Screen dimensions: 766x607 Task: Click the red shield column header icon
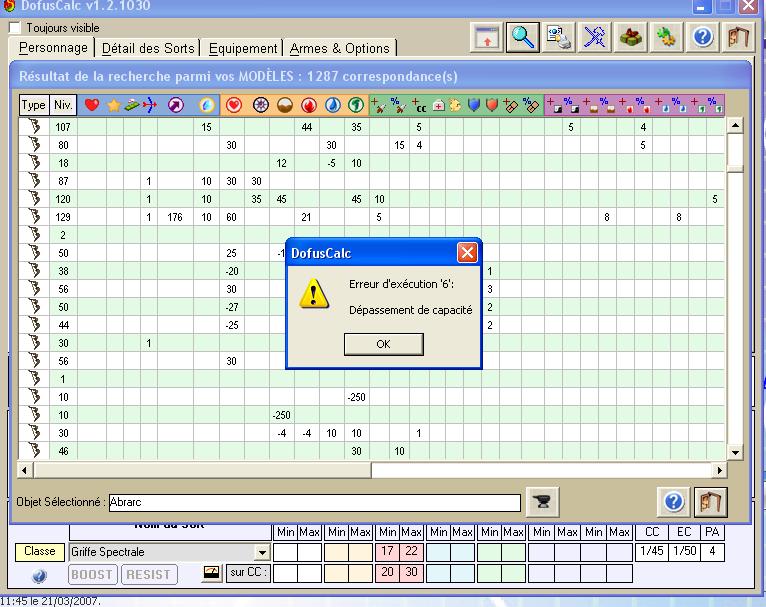[x=492, y=105]
